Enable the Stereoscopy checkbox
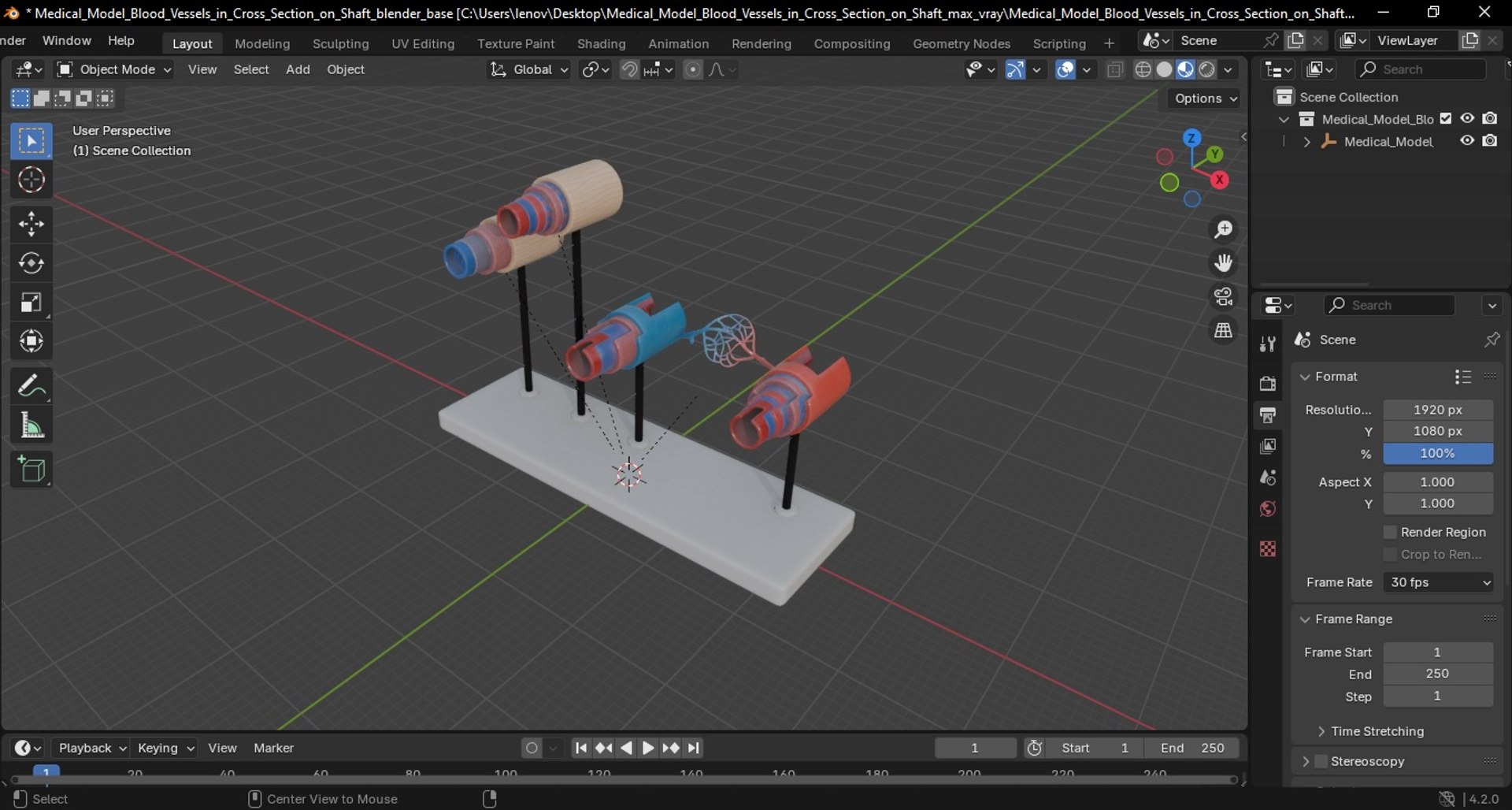Viewport: 1512px width, 810px height. click(x=1321, y=762)
